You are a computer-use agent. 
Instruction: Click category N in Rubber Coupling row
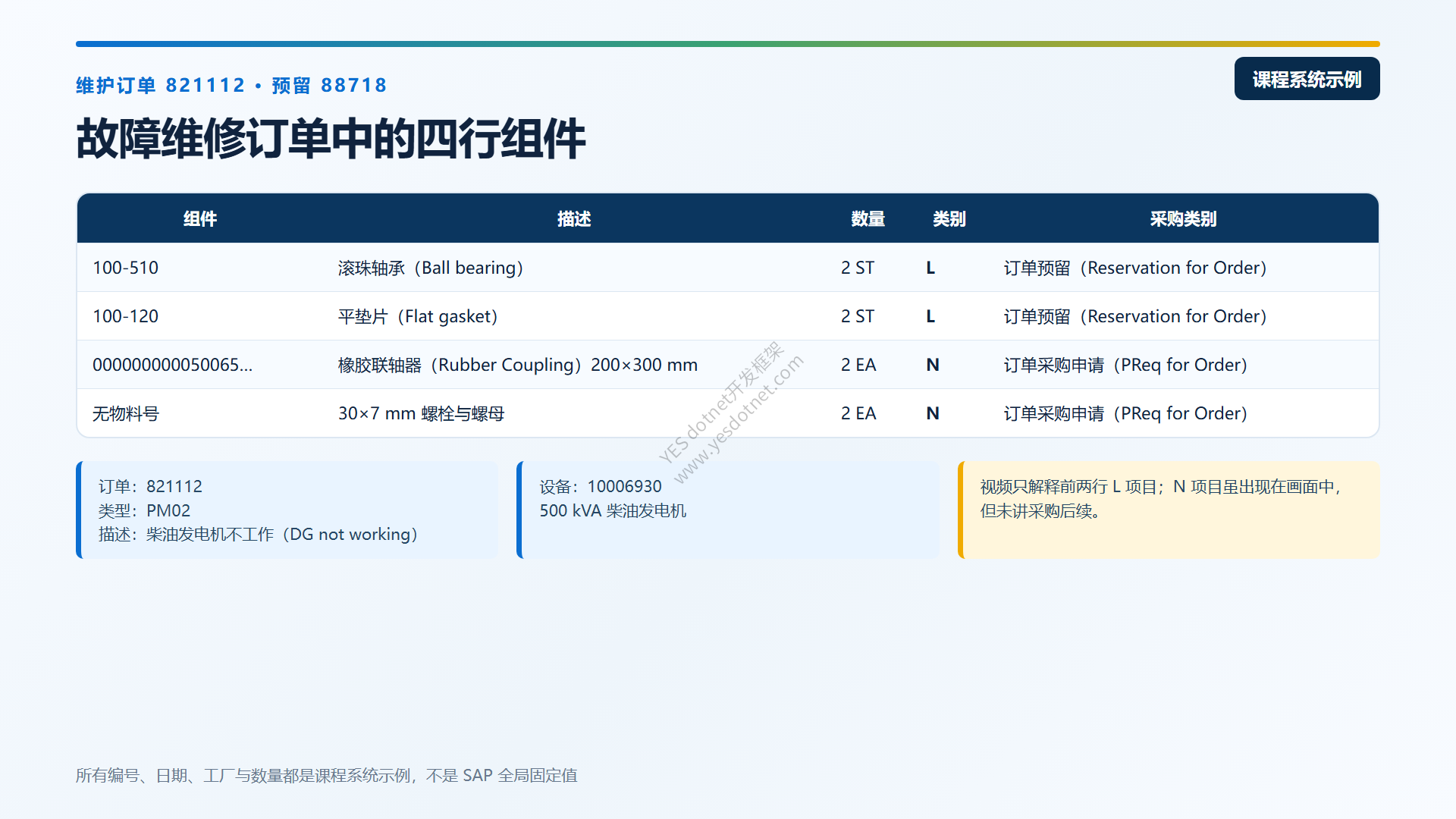(x=933, y=365)
